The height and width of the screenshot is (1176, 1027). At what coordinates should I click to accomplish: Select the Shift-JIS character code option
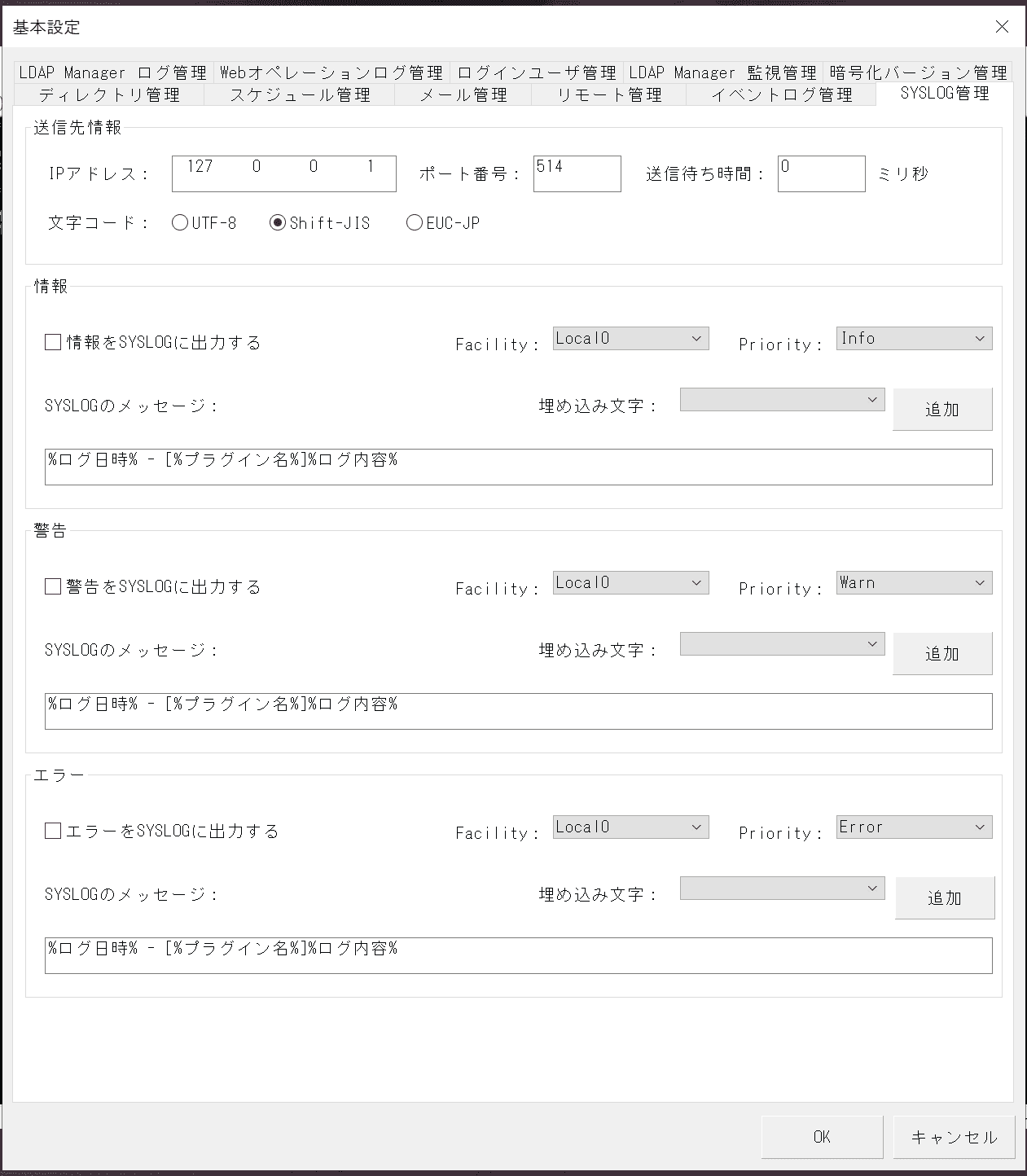[279, 222]
